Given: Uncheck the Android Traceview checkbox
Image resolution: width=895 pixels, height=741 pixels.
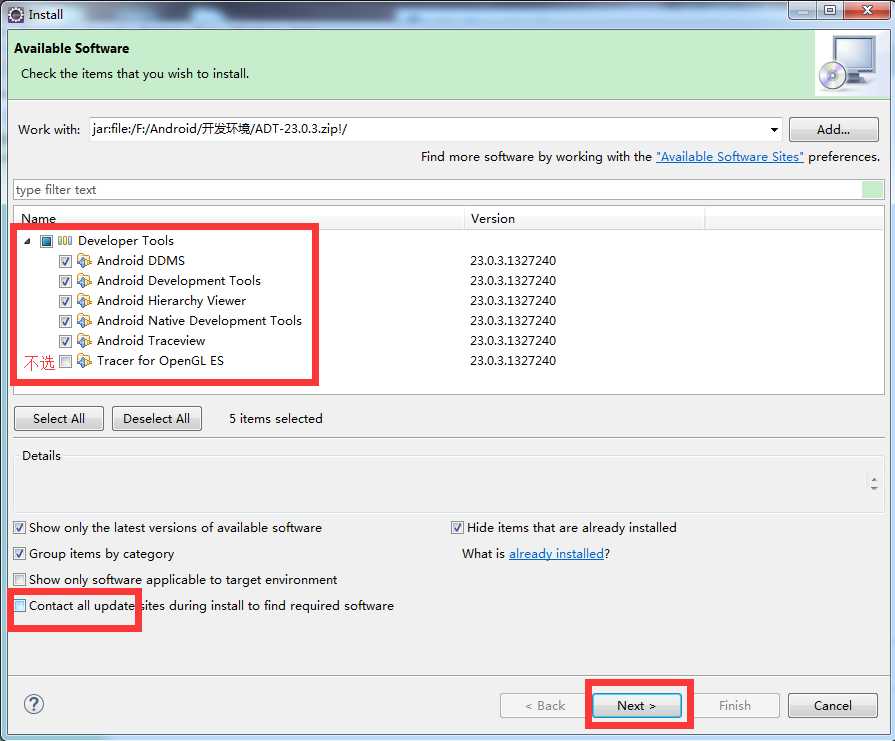Looking at the screenshot, I should coord(65,341).
